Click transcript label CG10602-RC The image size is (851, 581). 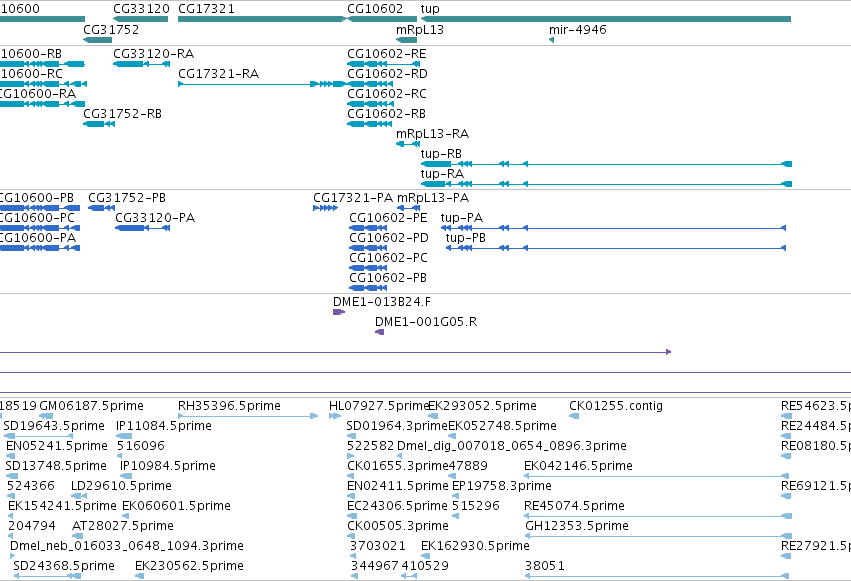tap(387, 94)
